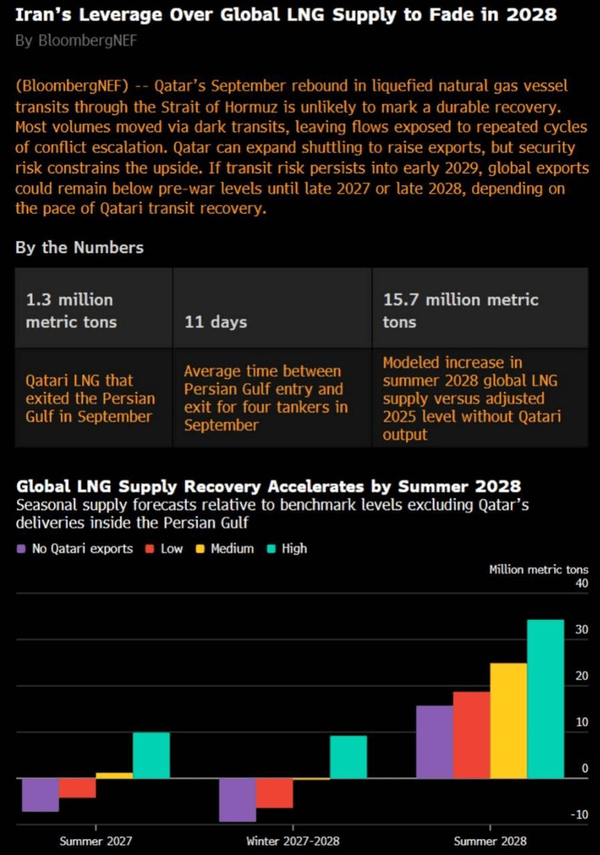Click the teal "High" legend swatch
The width and height of the screenshot is (600, 855).
point(271,549)
